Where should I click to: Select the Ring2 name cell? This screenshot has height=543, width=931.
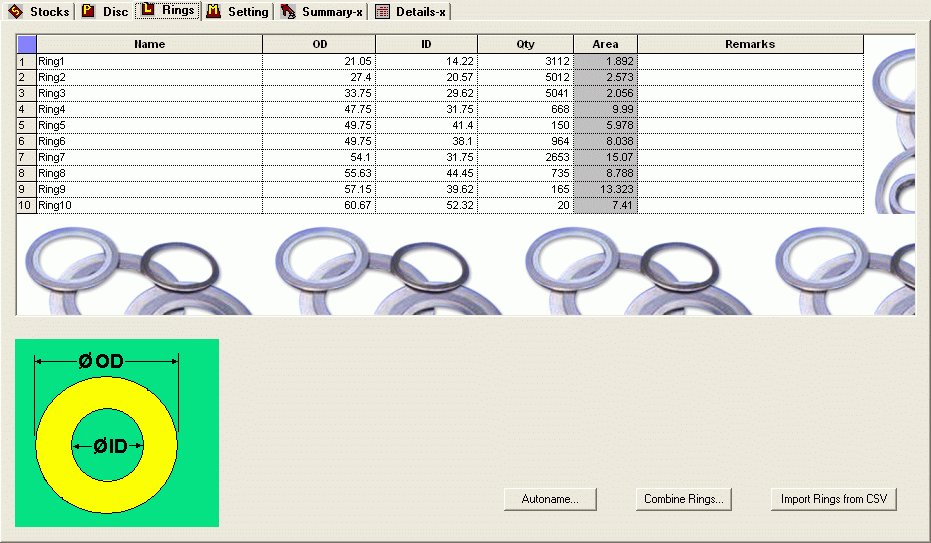pos(150,78)
